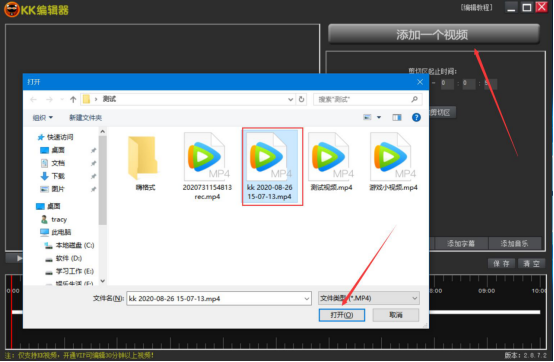Select 游戏小视频.mp4 file
This screenshot has height=362, width=554.
click(x=393, y=162)
